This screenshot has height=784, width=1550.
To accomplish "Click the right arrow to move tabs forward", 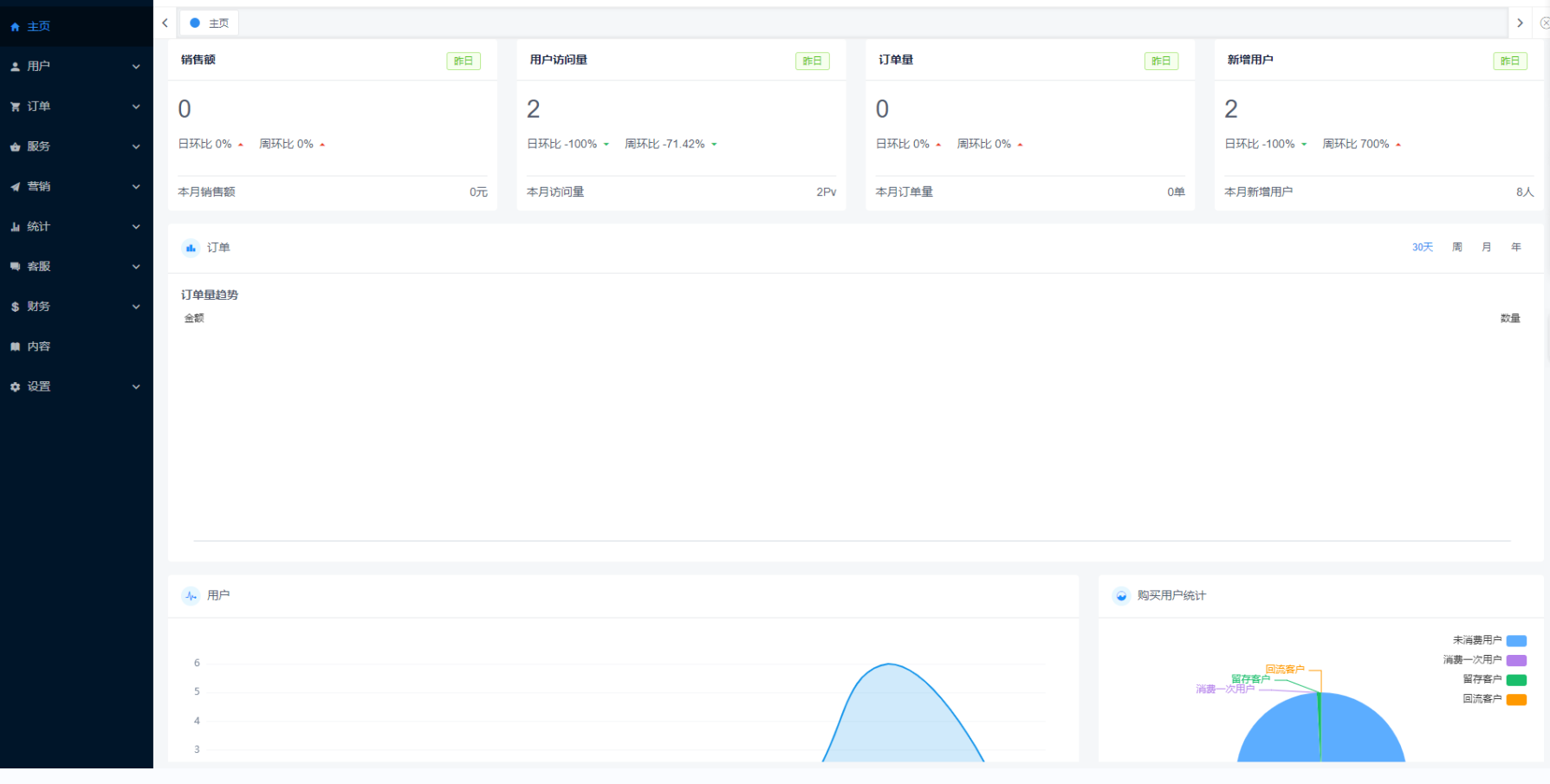I will tap(1520, 23).
